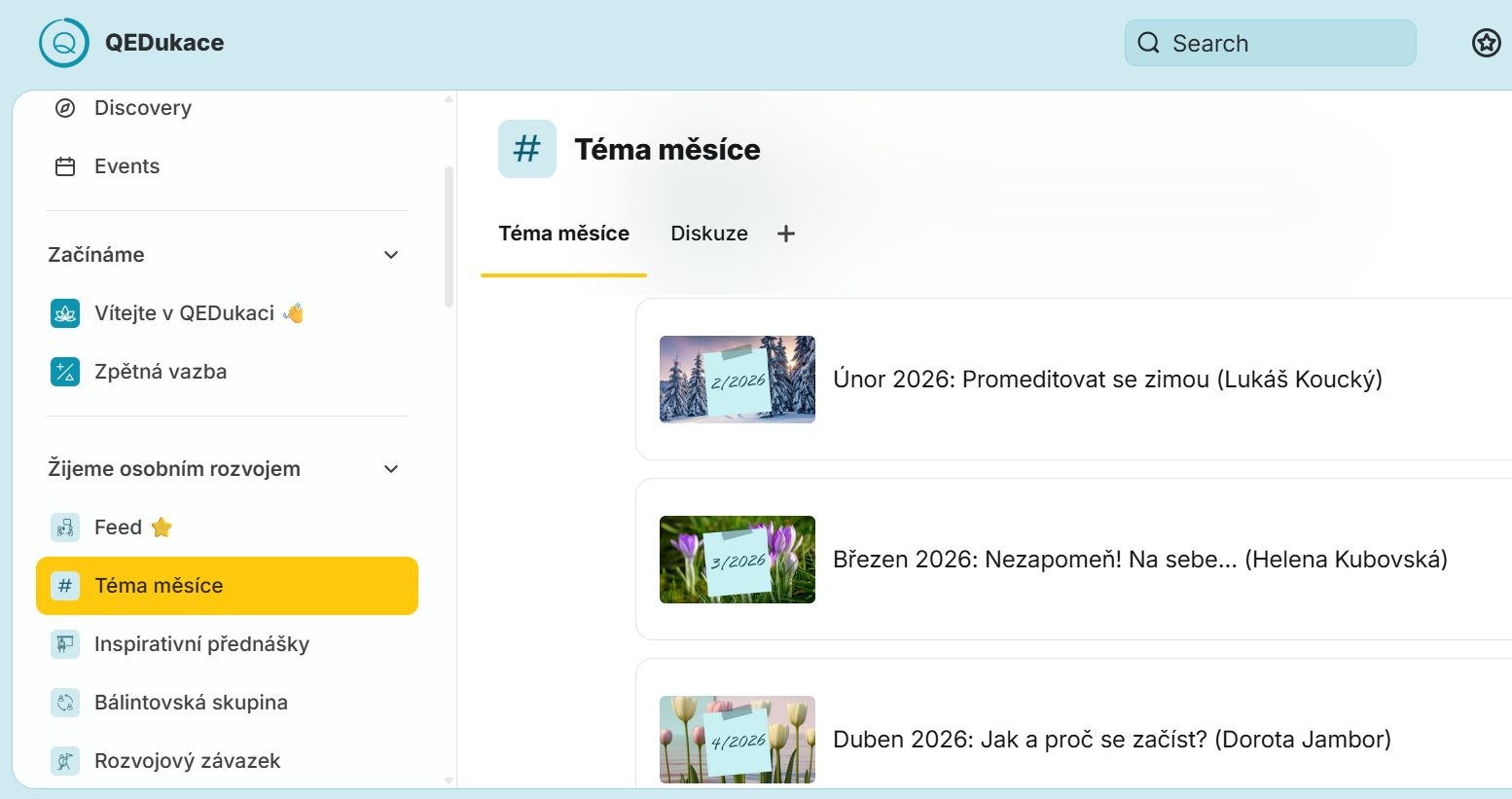Image resolution: width=1512 pixels, height=799 pixels.
Task: Click the Inspirativní přednášky icon
Action: [x=65, y=644]
